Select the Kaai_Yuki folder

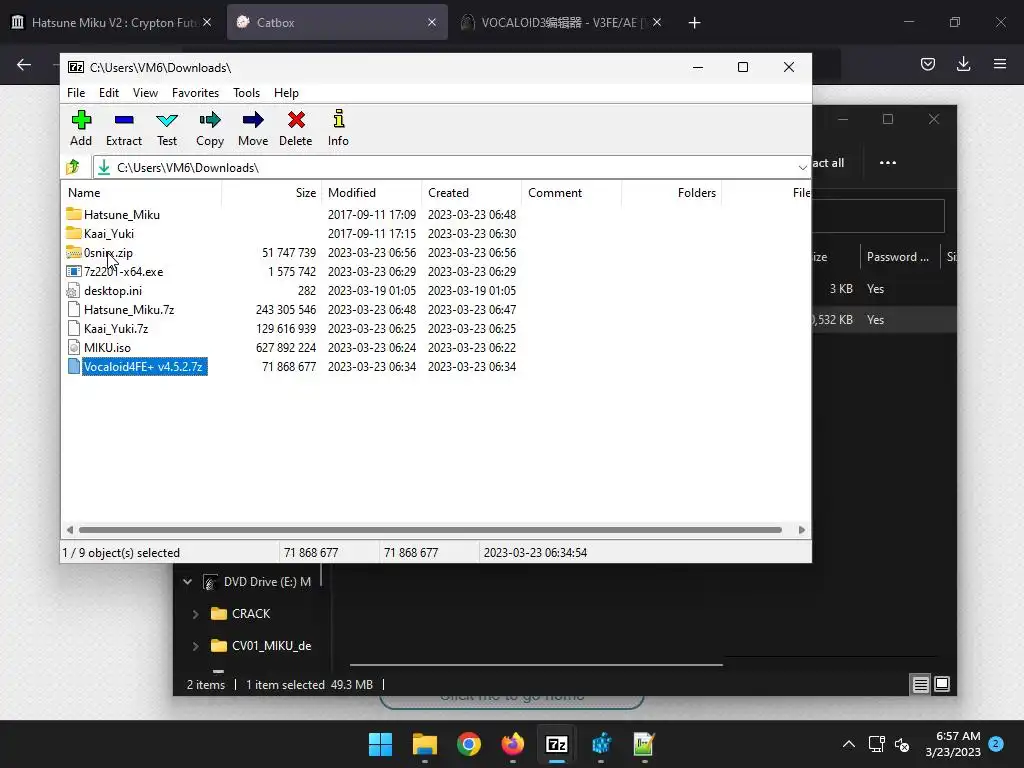[x=108, y=234]
